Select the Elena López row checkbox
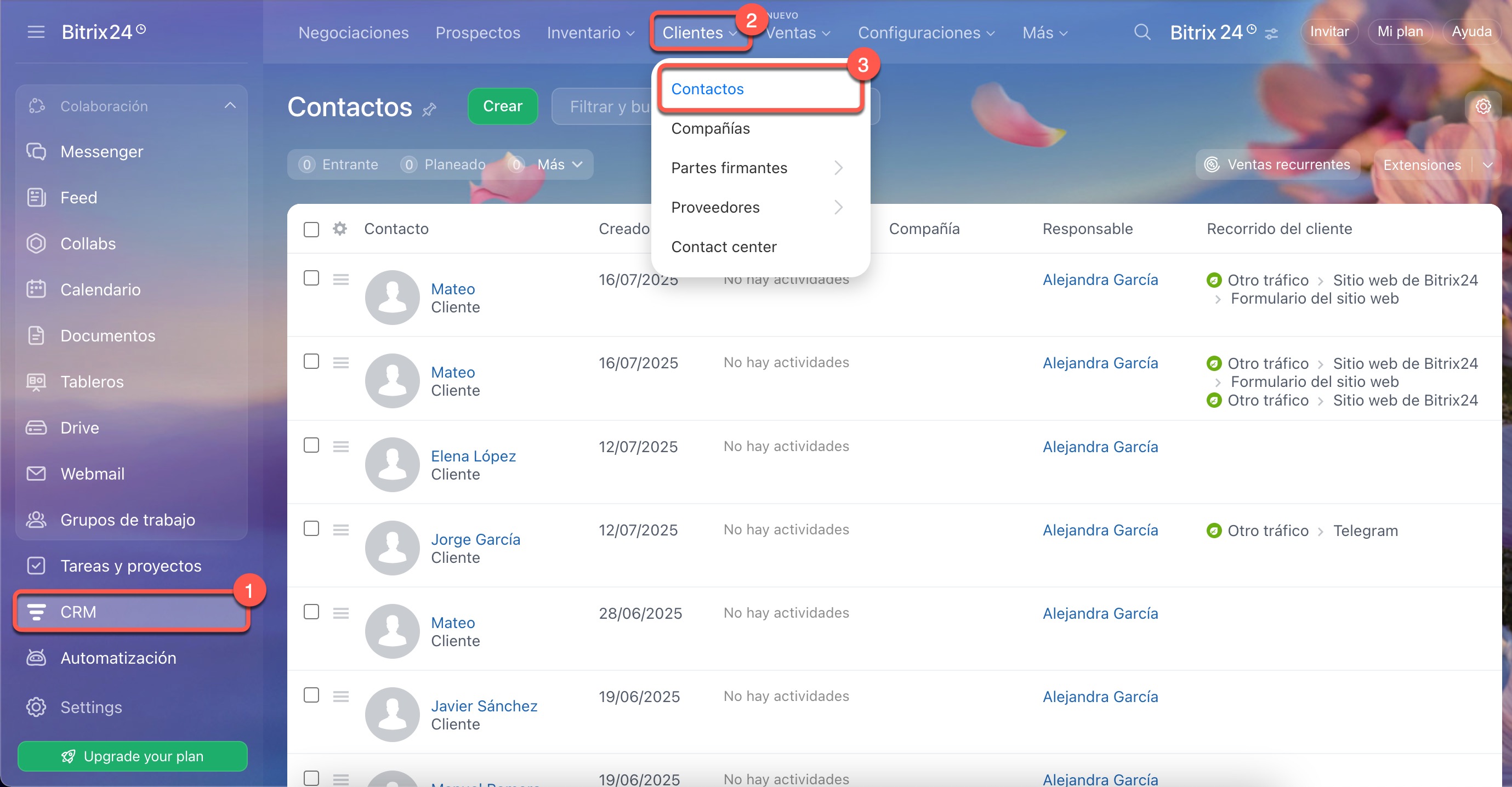Screen dimensions: 1512x787 (x=311, y=445)
